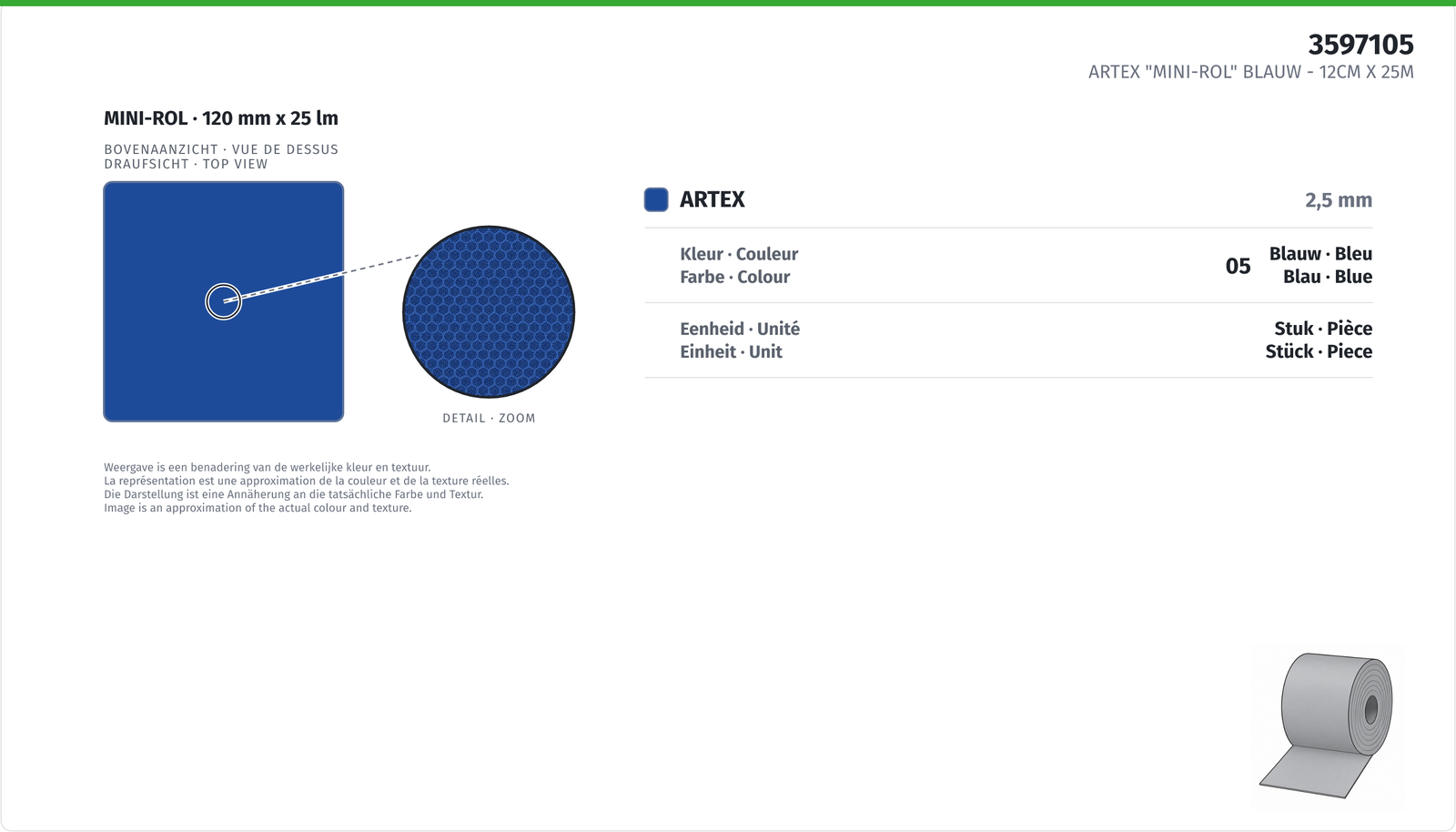Click the 2,5 mm thickness value
This screenshot has height=832, width=1456.
(x=1339, y=200)
